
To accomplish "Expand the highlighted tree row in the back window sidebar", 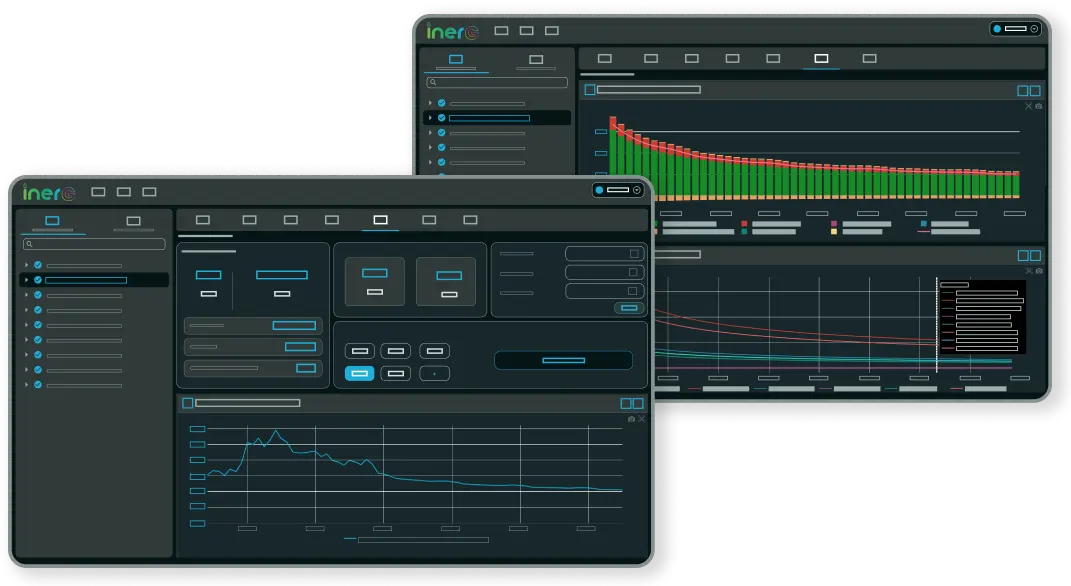I will [431, 118].
